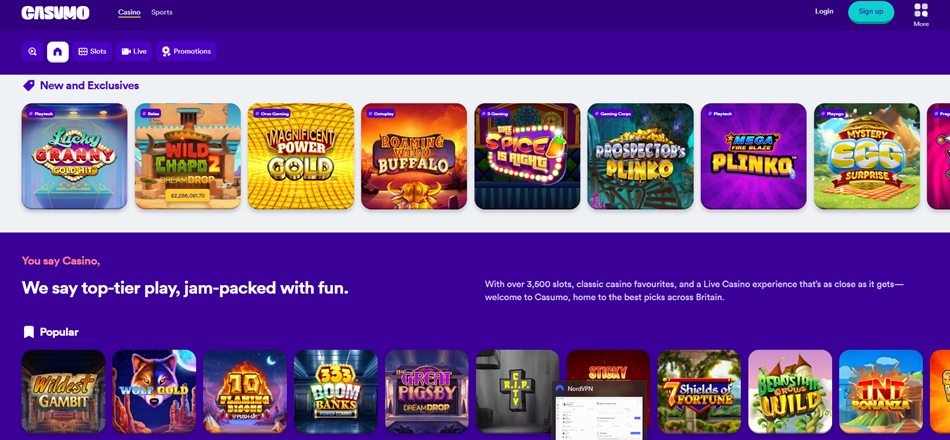
Task: Launch Prospector's Plinko game
Action: point(640,156)
